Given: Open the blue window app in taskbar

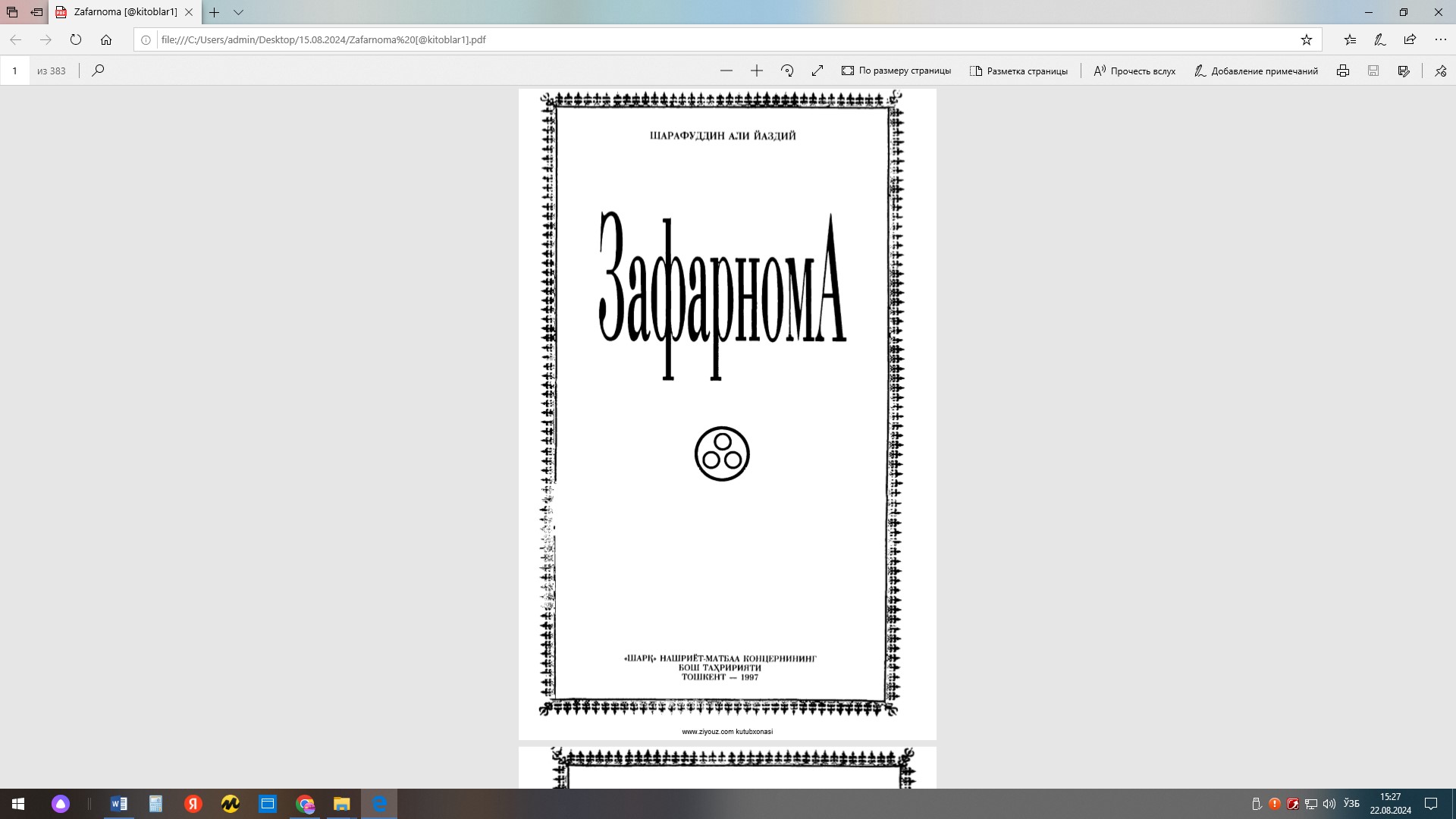Looking at the screenshot, I should click(268, 804).
